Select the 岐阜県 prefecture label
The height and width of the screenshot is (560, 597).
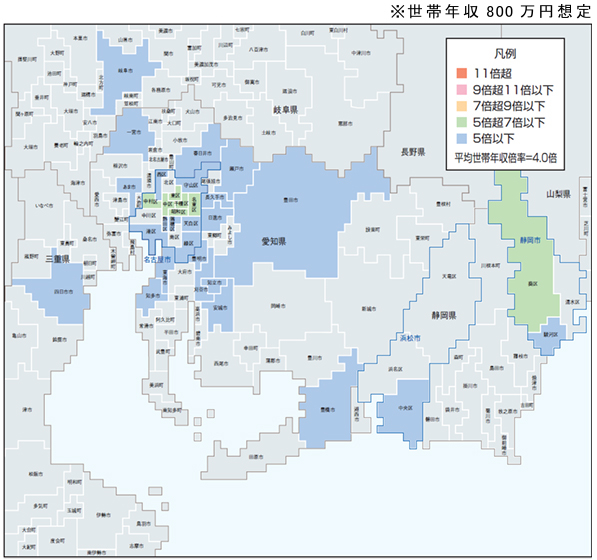click(286, 110)
